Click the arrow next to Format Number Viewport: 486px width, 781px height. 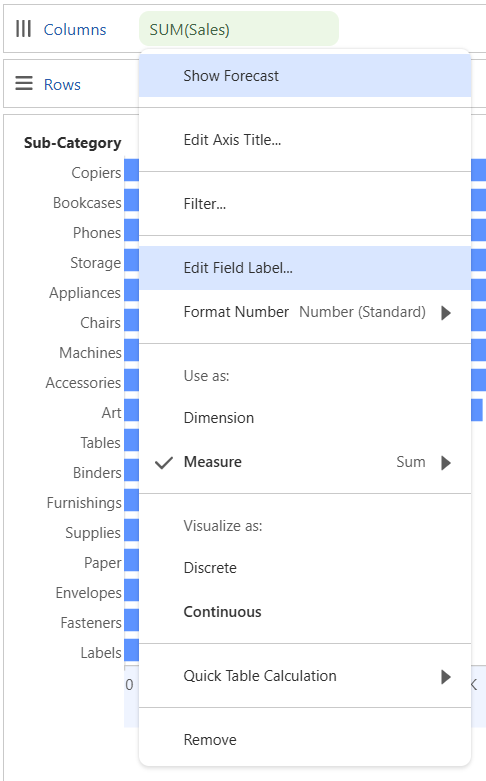[x=446, y=313]
